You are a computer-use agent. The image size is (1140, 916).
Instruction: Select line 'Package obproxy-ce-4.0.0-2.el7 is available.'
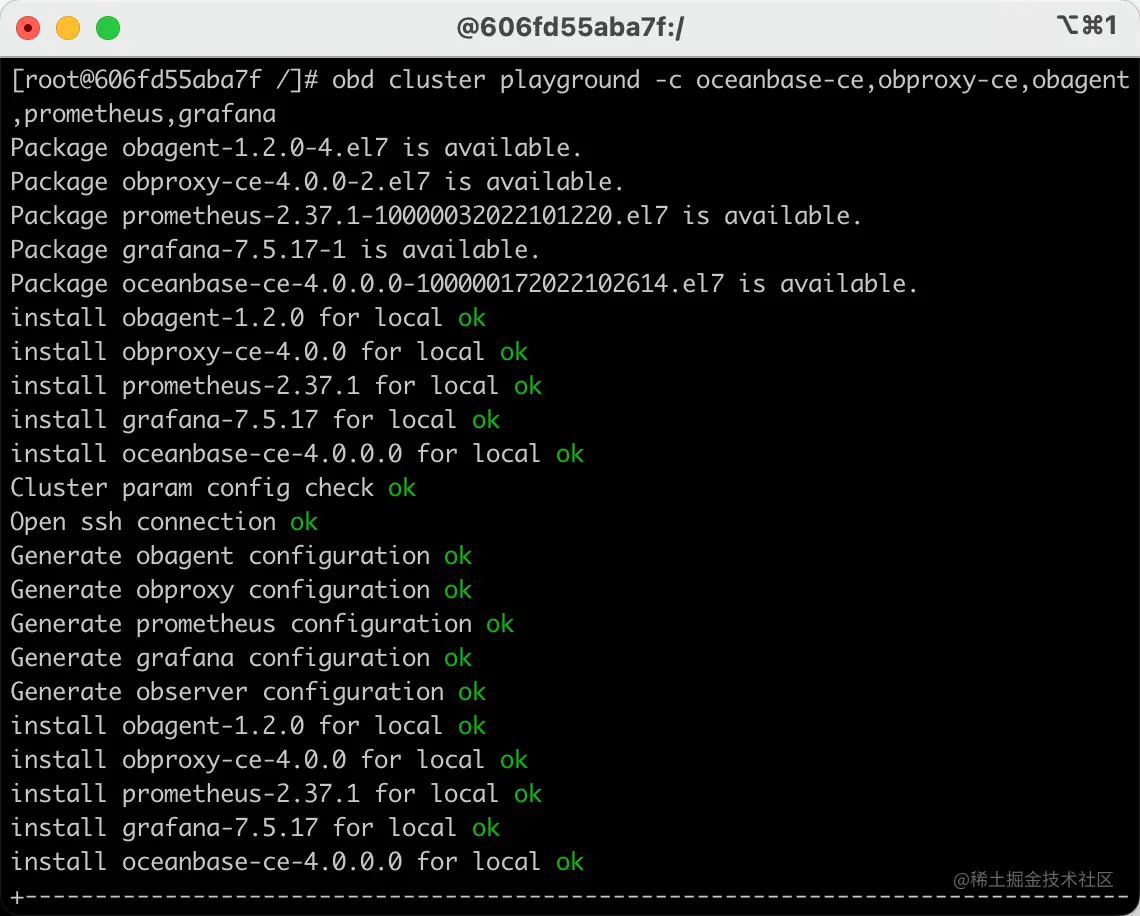click(x=317, y=182)
